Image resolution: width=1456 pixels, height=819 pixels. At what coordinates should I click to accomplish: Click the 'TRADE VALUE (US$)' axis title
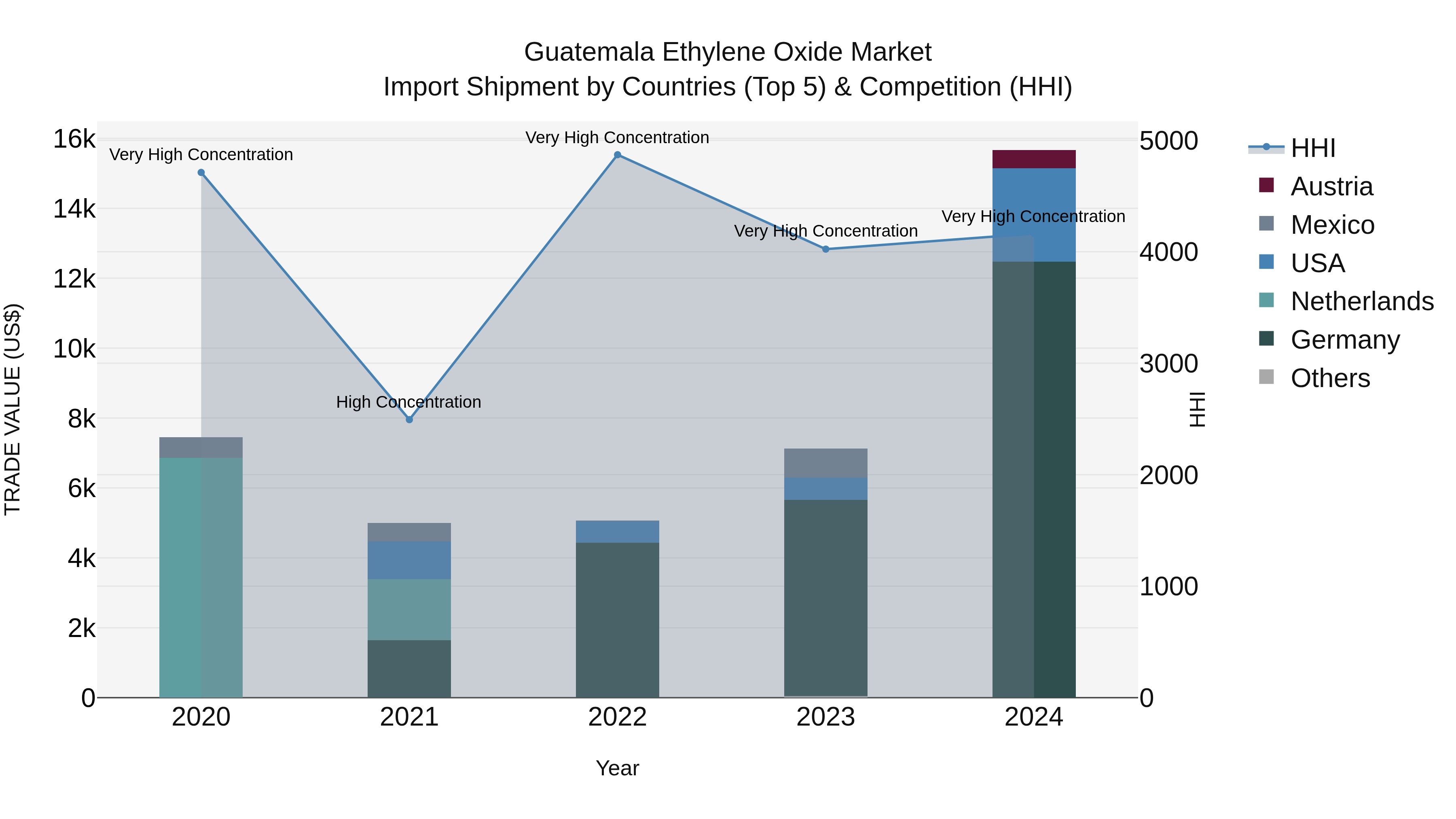(13, 409)
